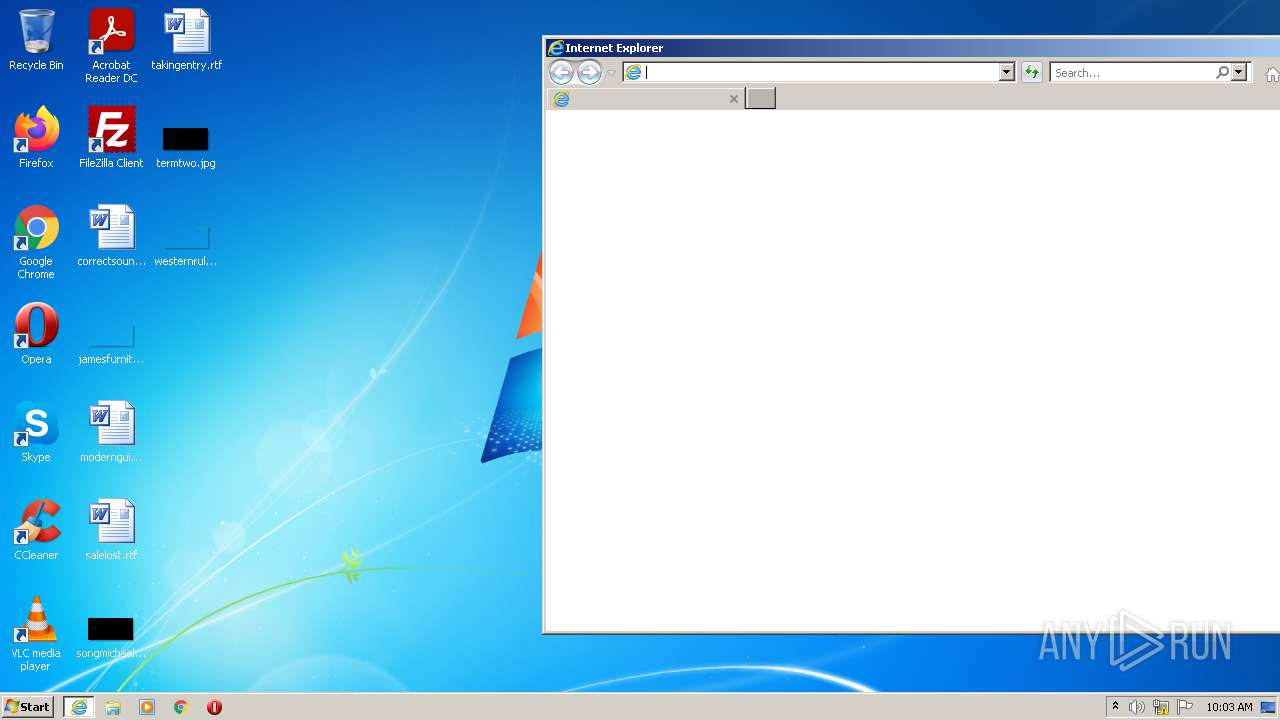Click the Internet Explorer Back button
1280x720 pixels.
561,72
